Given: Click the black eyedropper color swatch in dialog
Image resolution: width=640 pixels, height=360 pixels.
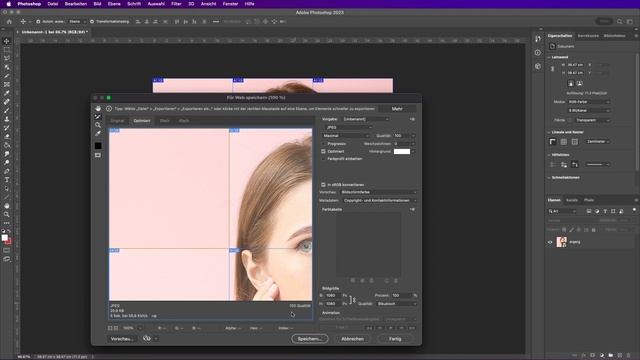Looking at the screenshot, I should tap(98, 146).
